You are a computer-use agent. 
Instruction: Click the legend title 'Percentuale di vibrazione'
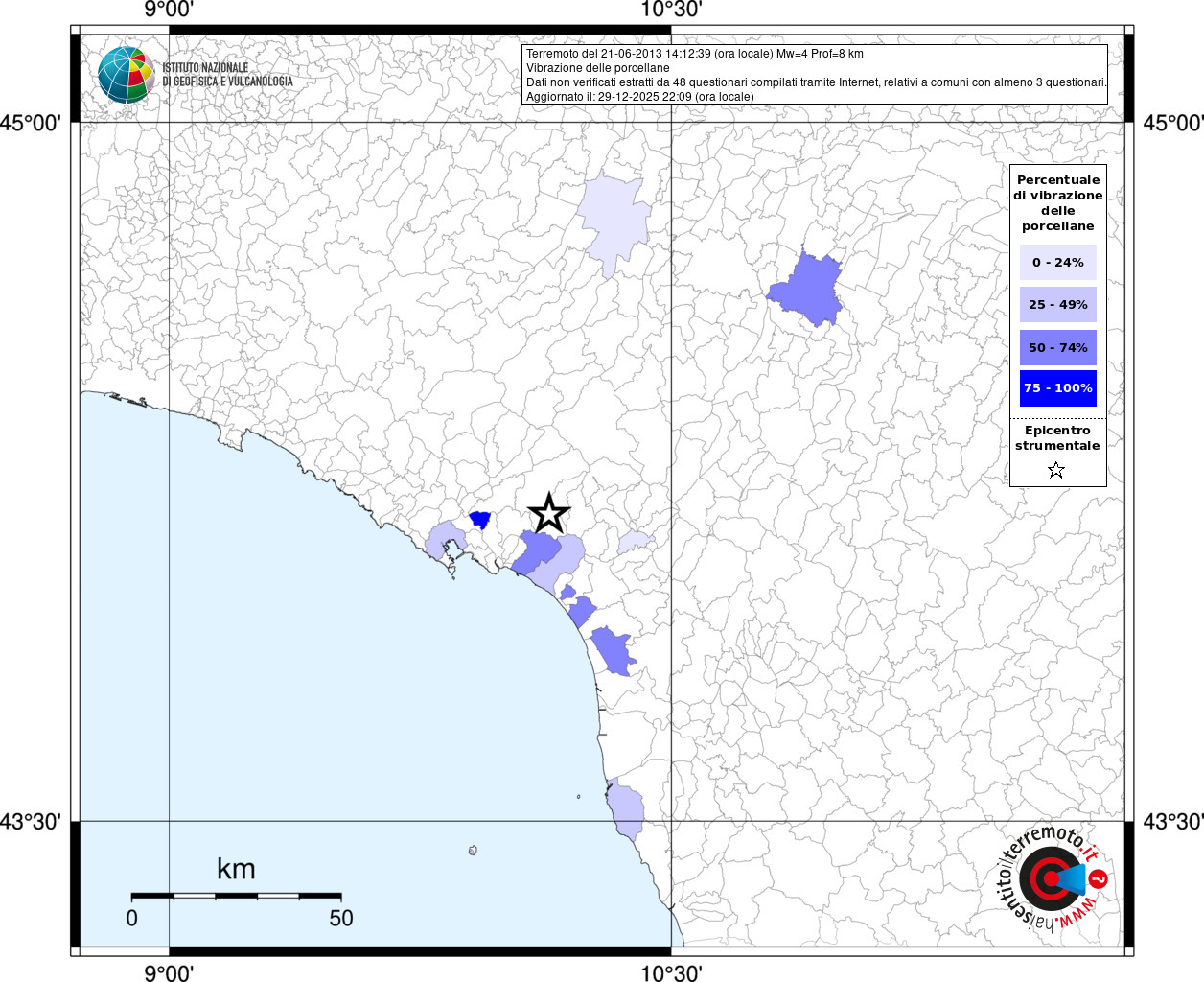pyautogui.click(x=1058, y=202)
